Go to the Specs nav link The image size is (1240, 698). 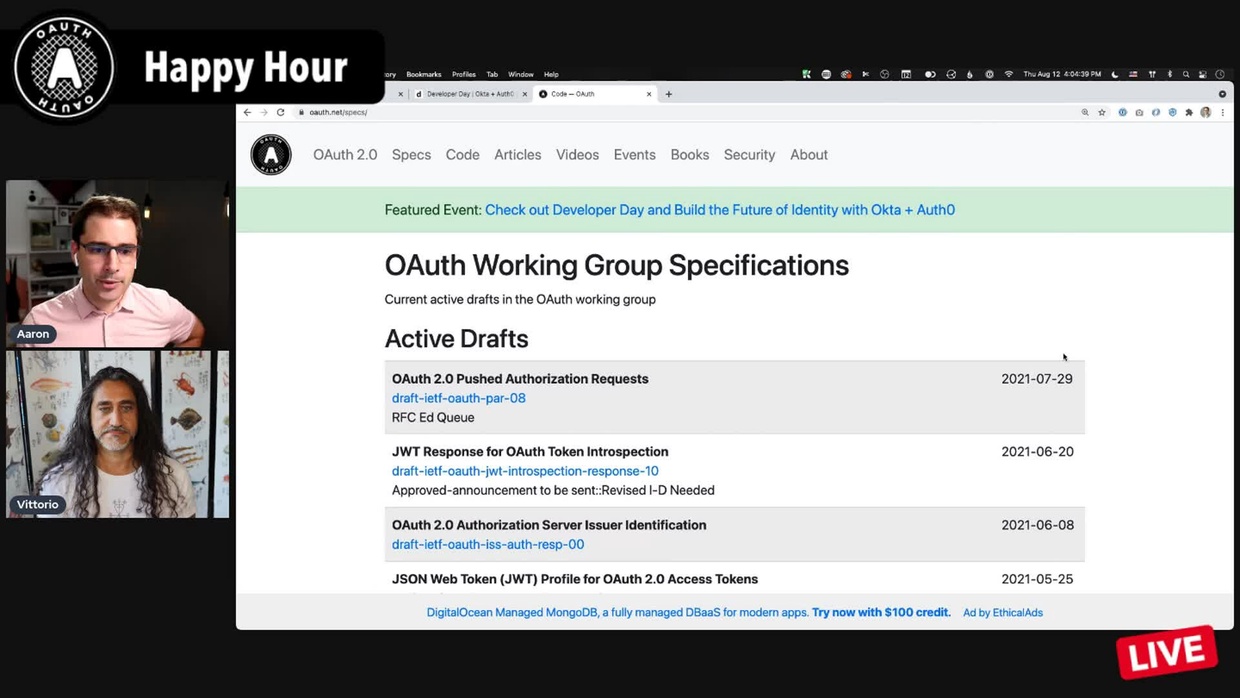pyautogui.click(x=411, y=155)
